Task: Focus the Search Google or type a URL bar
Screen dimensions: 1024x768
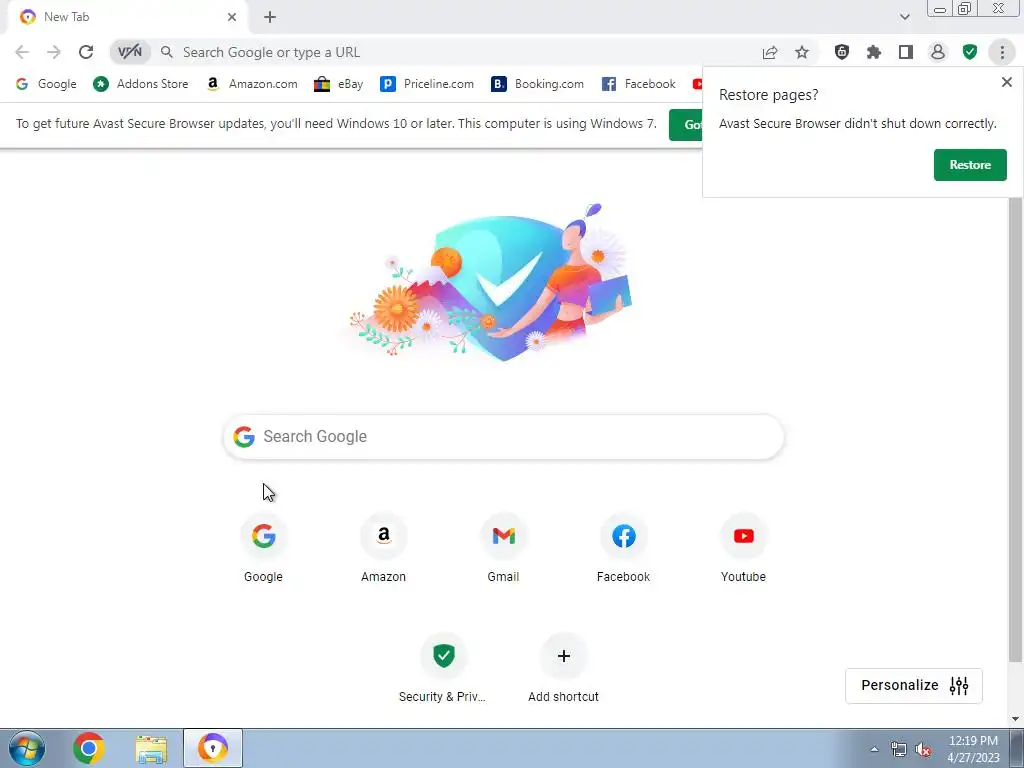Action: tap(457, 52)
